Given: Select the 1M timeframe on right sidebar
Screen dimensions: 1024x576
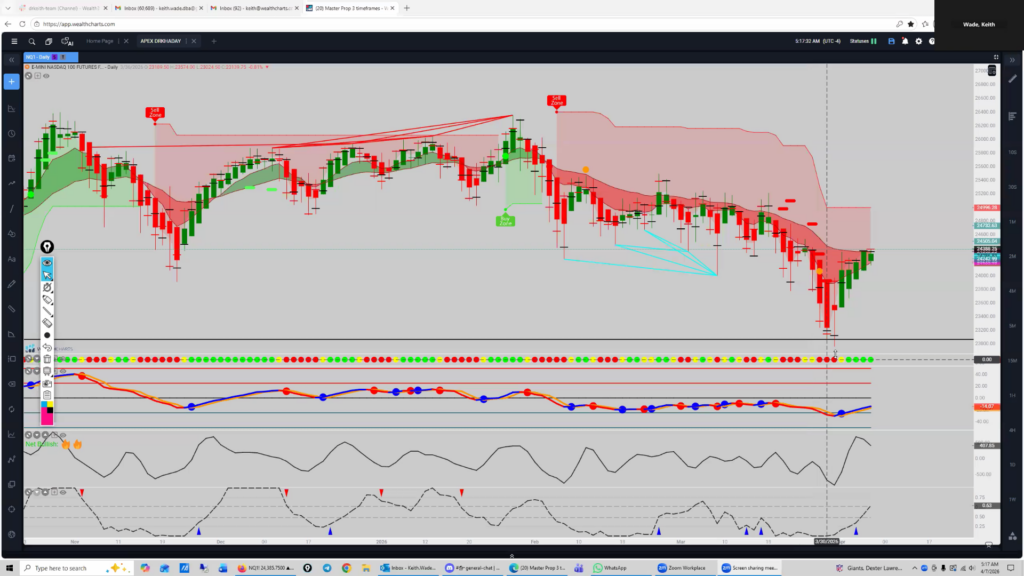Looking at the screenshot, I should pos(1012,221).
